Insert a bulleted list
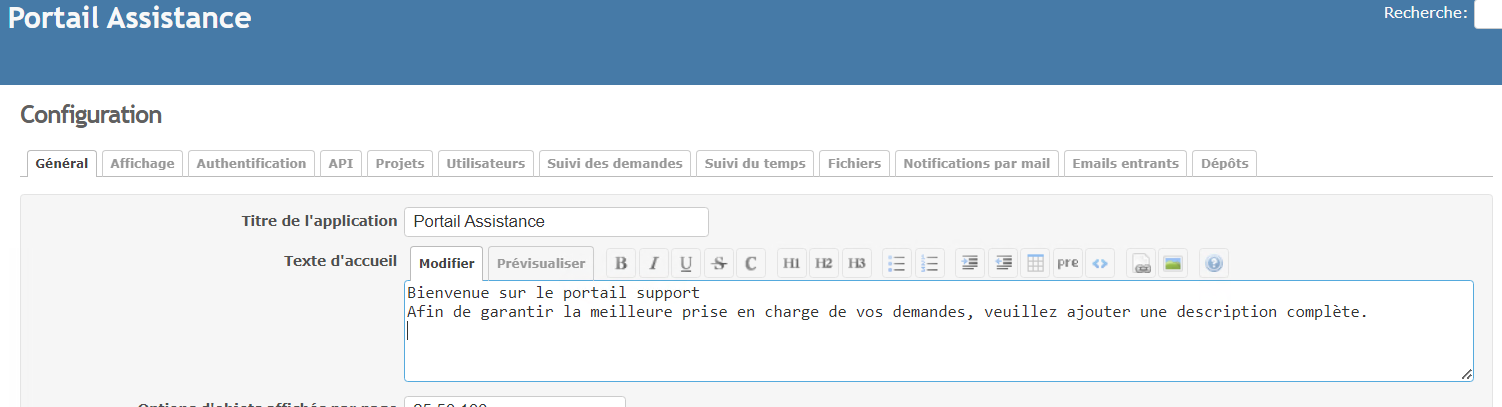The image size is (1502, 407). tap(897, 263)
